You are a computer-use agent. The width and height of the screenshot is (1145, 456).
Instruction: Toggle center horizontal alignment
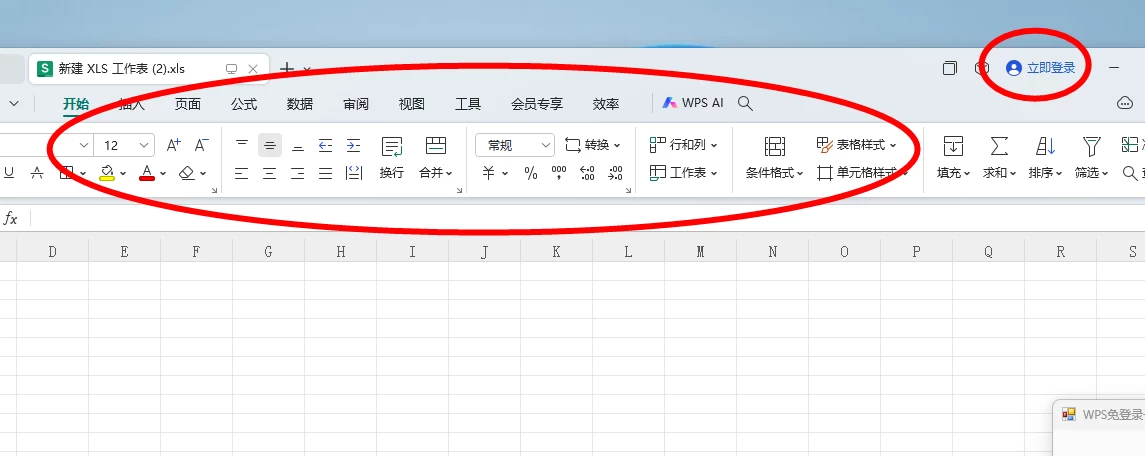click(x=269, y=173)
